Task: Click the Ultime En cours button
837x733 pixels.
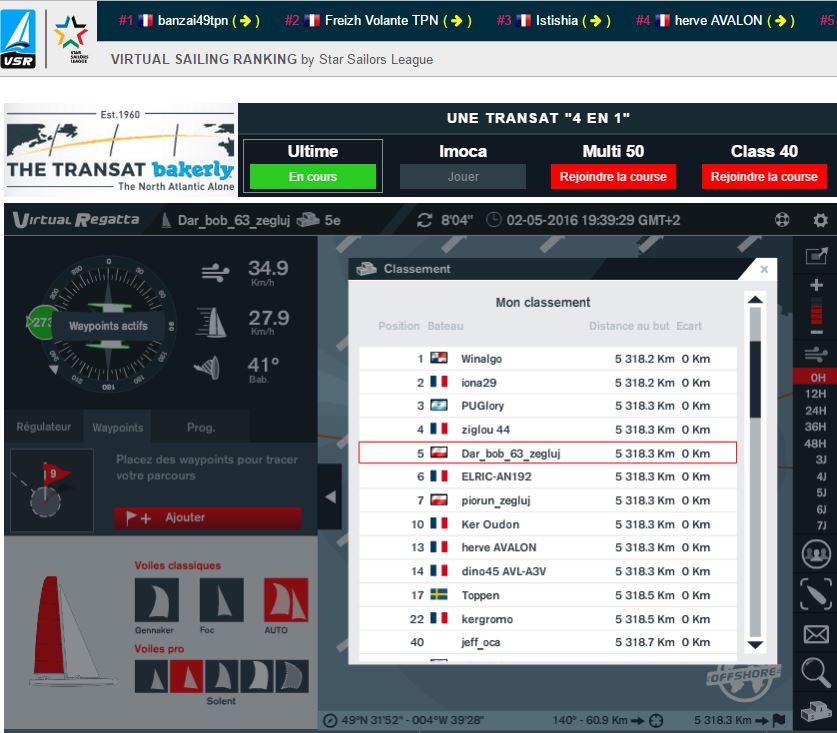Action: click(x=313, y=177)
